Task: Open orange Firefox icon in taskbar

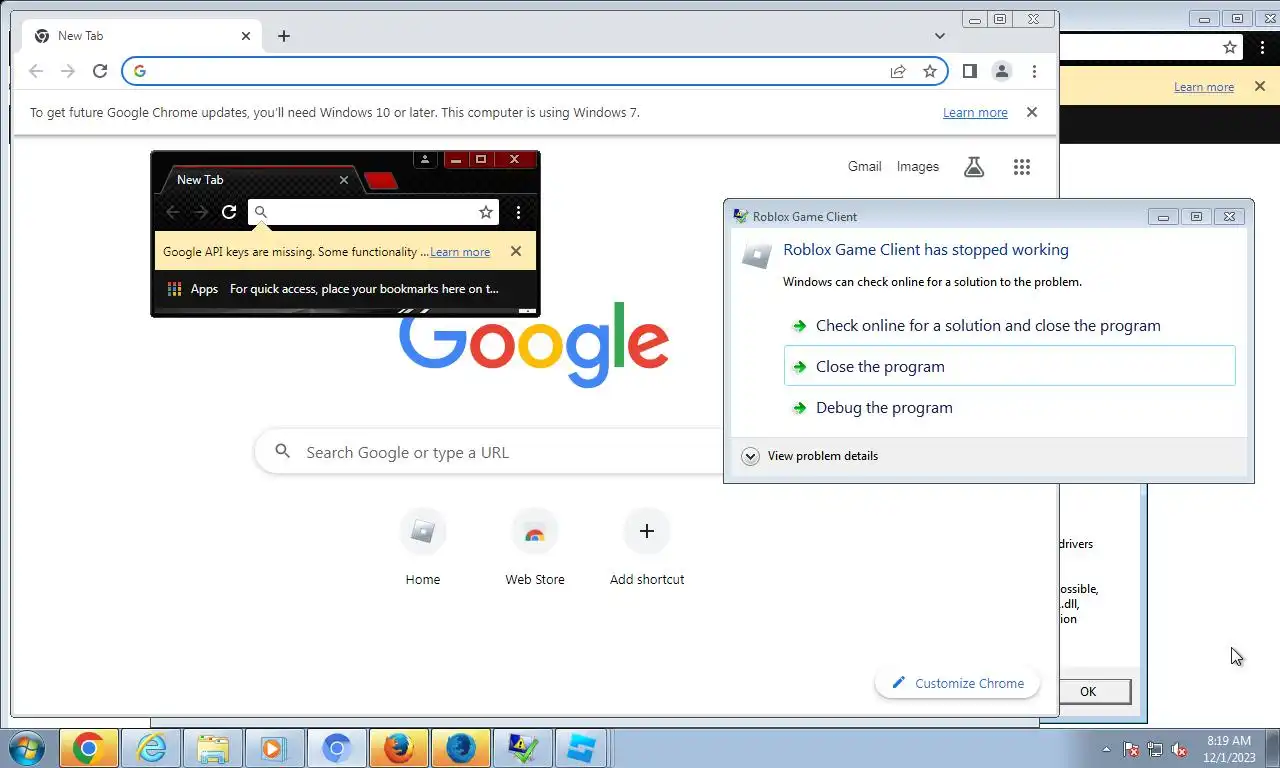Action: click(x=398, y=748)
